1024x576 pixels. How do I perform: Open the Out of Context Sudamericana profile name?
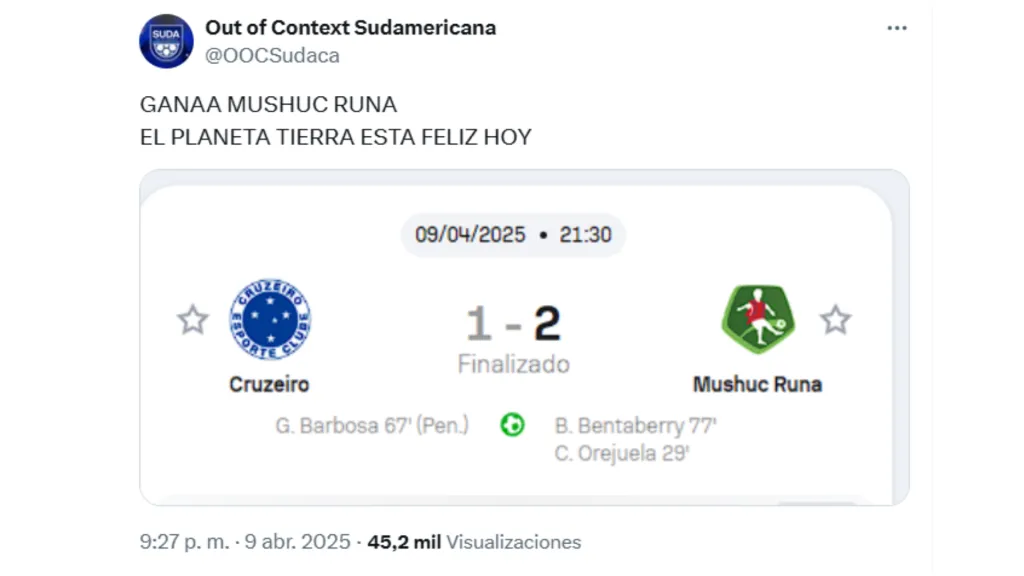click(350, 27)
